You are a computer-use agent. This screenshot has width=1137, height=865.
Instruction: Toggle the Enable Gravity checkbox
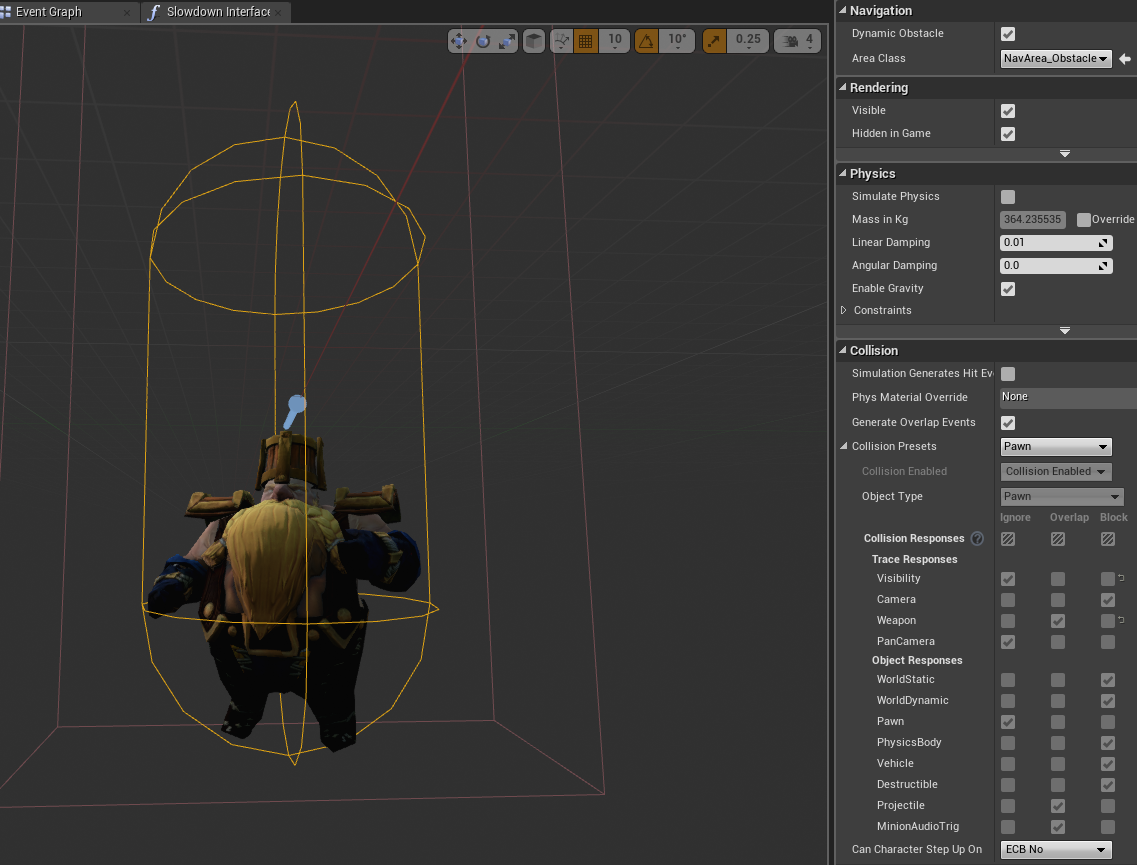point(1008,289)
